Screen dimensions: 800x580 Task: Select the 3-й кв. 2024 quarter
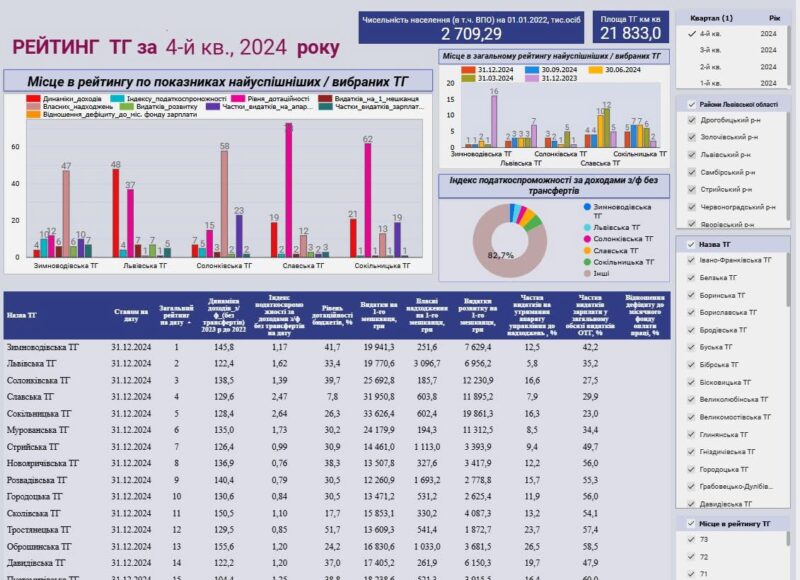coord(712,49)
